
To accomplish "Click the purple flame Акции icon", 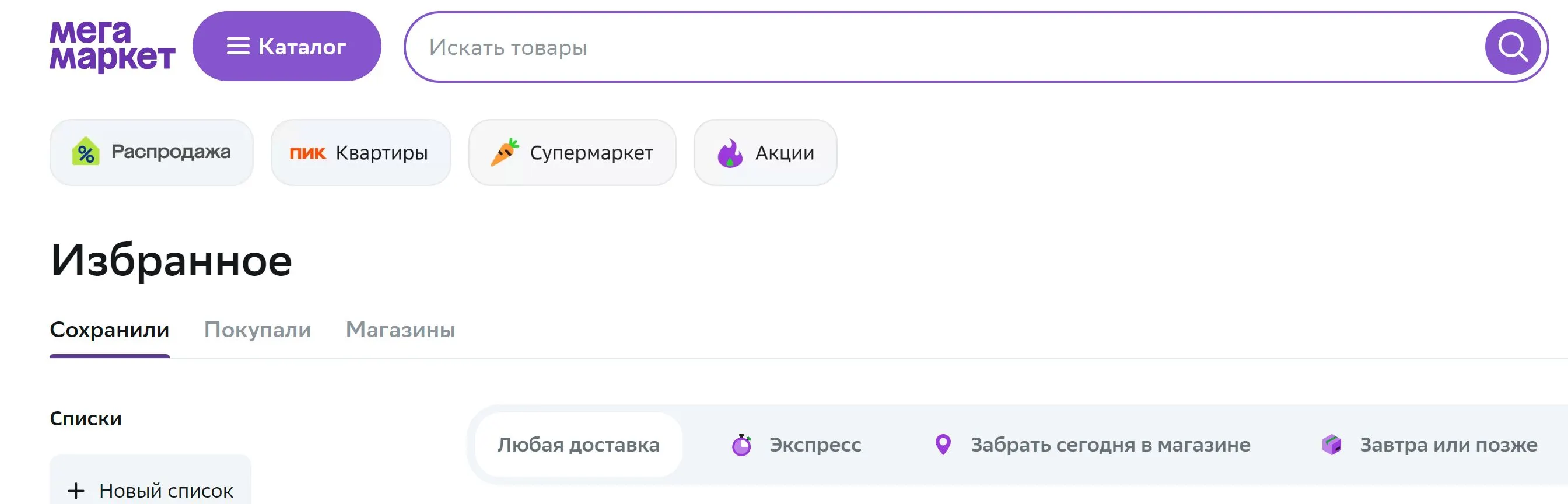I will point(730,153).
